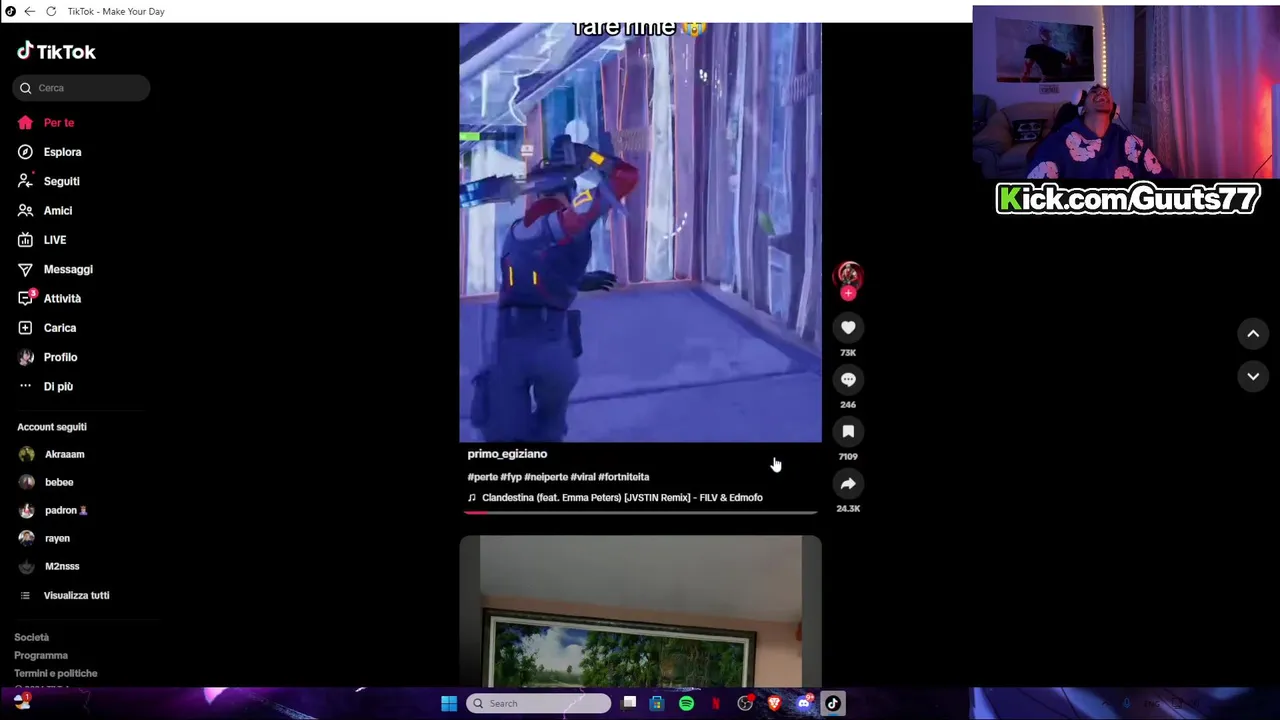This screenshot has height=720, width=1280.
Task: Open primo_egiziano's profile from caption
Action: [507, 454]
